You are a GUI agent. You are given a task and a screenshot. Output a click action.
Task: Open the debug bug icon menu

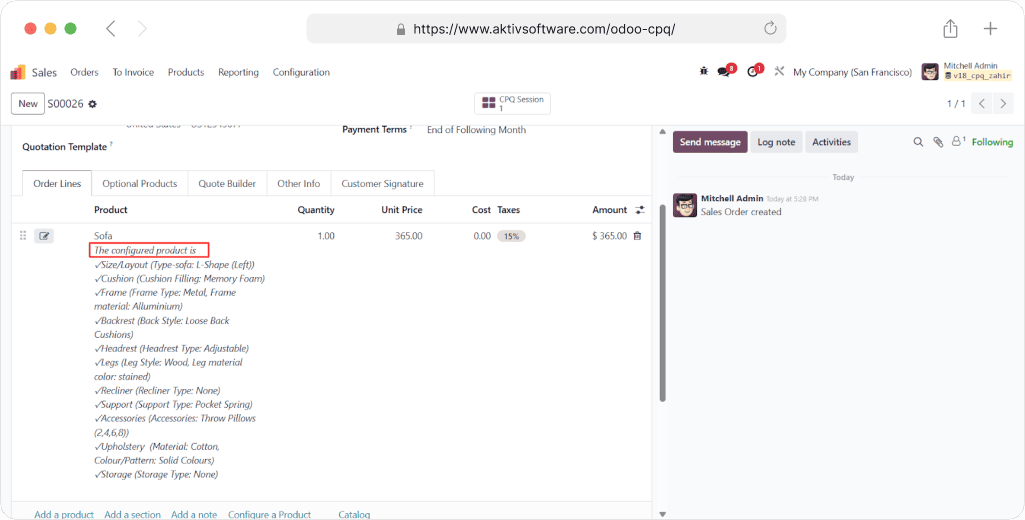(x=704, y=72)
